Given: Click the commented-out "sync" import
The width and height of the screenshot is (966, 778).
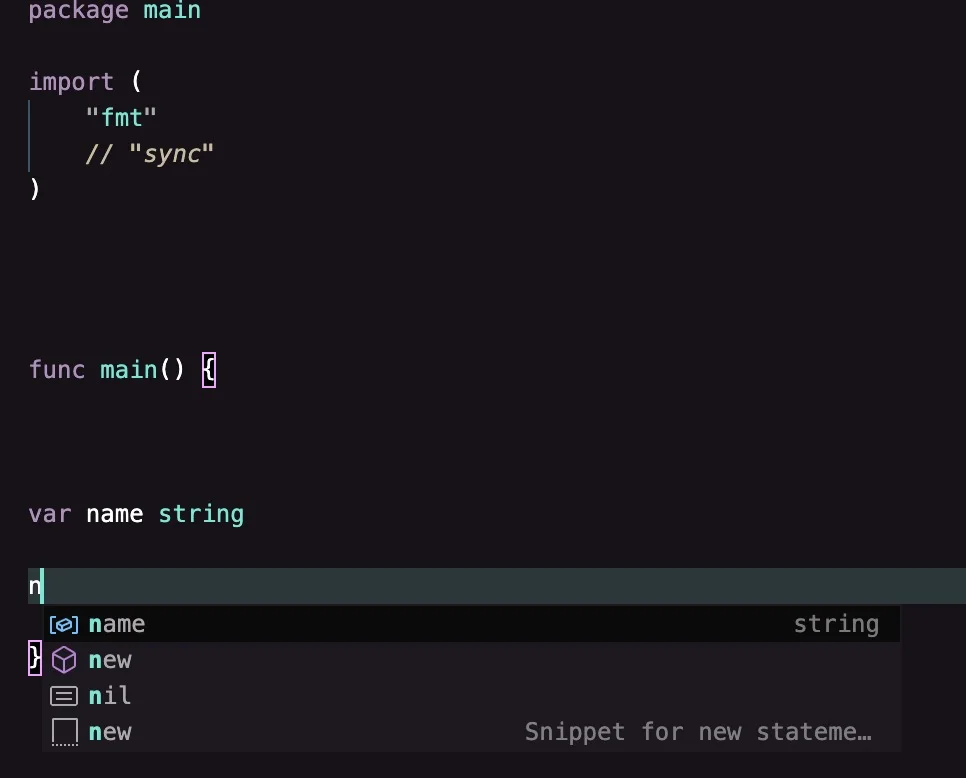Looking at the screenshot, I should 150,154.
